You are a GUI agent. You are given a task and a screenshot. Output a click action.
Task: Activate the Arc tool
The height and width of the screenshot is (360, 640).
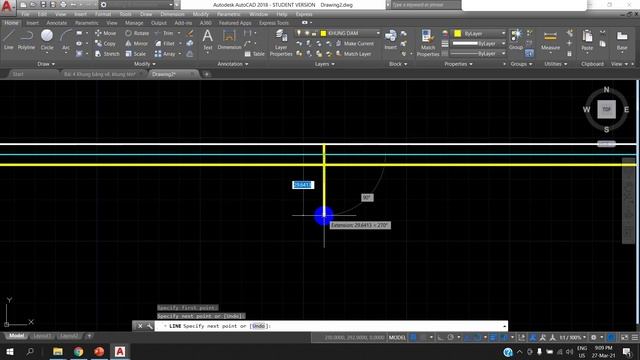pyautogui.click(x=66, y=40)
